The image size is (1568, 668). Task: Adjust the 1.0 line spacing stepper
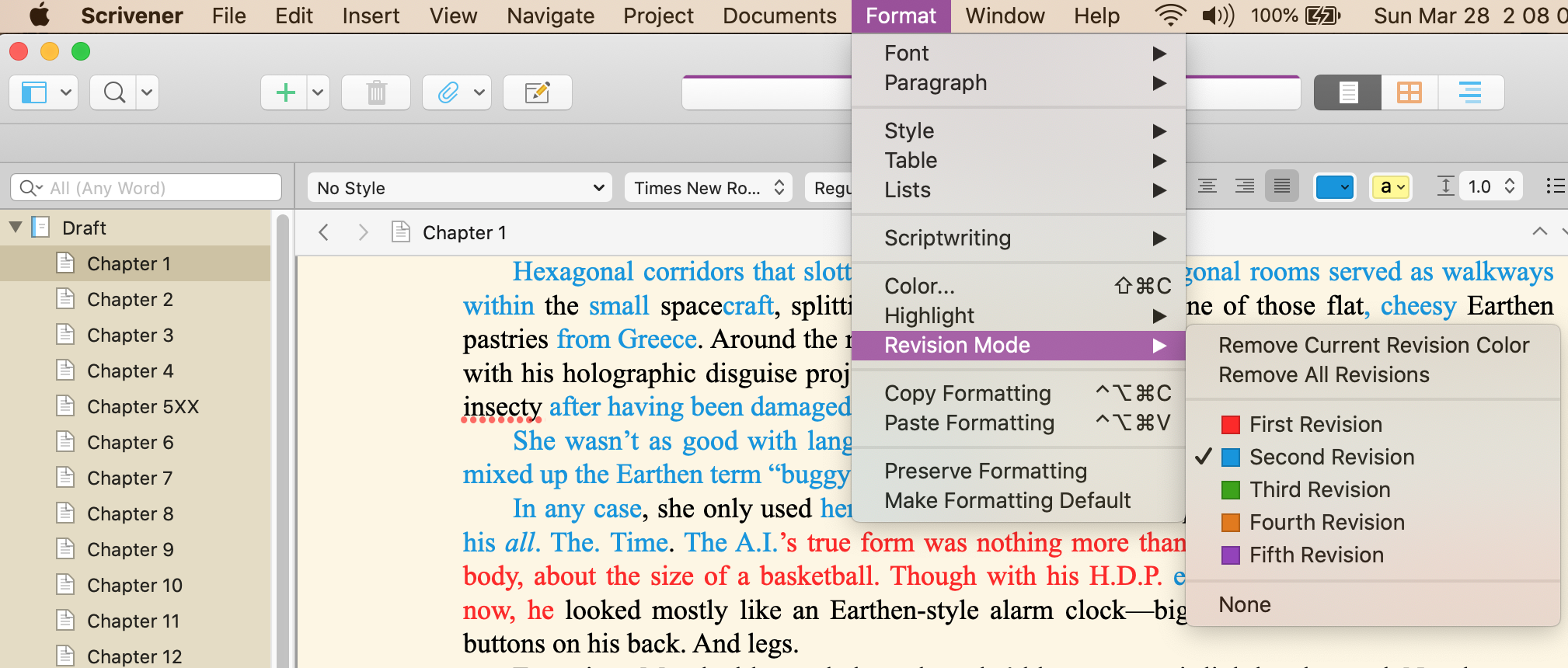(1510, 186)
